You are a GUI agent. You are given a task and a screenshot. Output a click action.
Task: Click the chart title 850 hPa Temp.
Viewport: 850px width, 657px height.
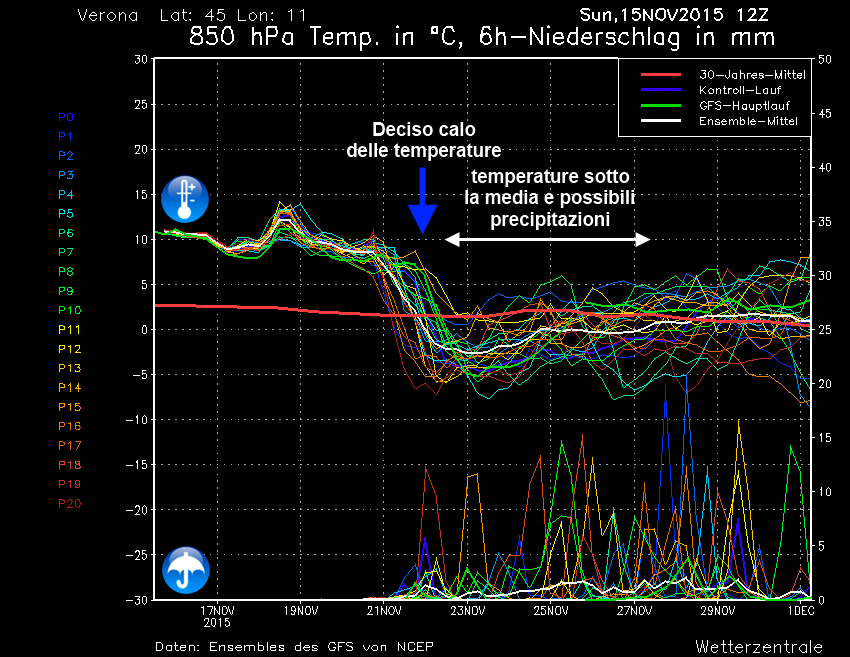coord(481,37)
